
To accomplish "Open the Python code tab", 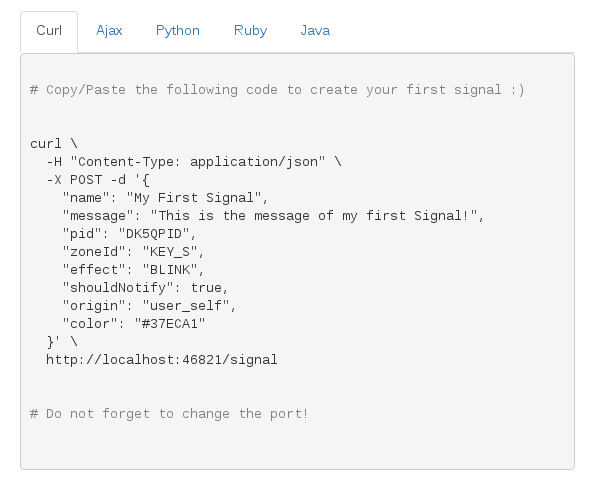I will (x=178, y=31).
